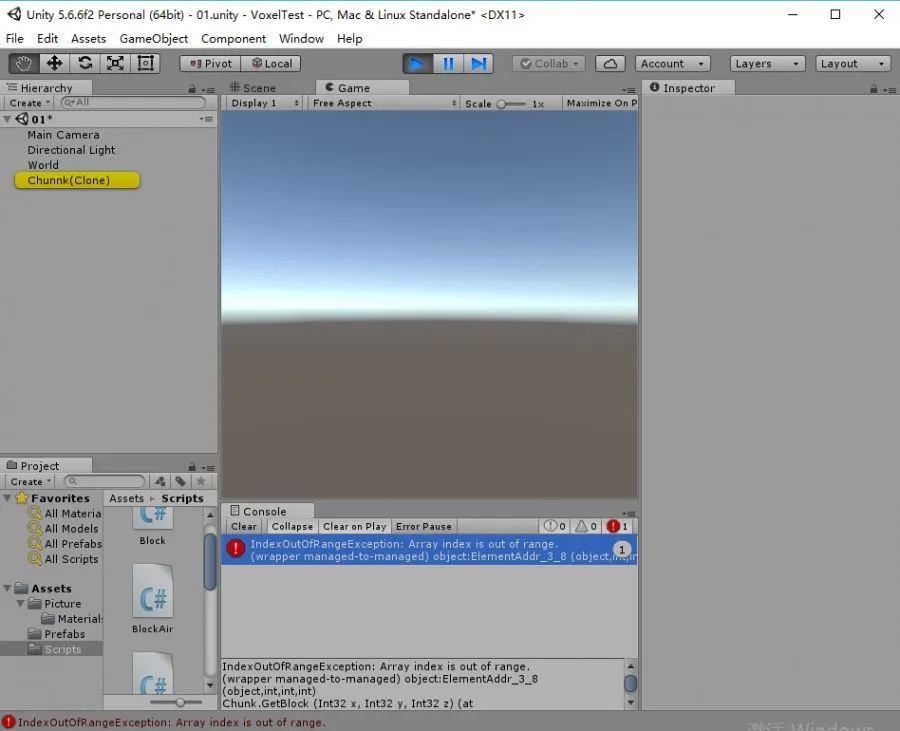Screen dimensions: 900x731
Task: Collapse the Favorites group
Action: tap(7, 498)
